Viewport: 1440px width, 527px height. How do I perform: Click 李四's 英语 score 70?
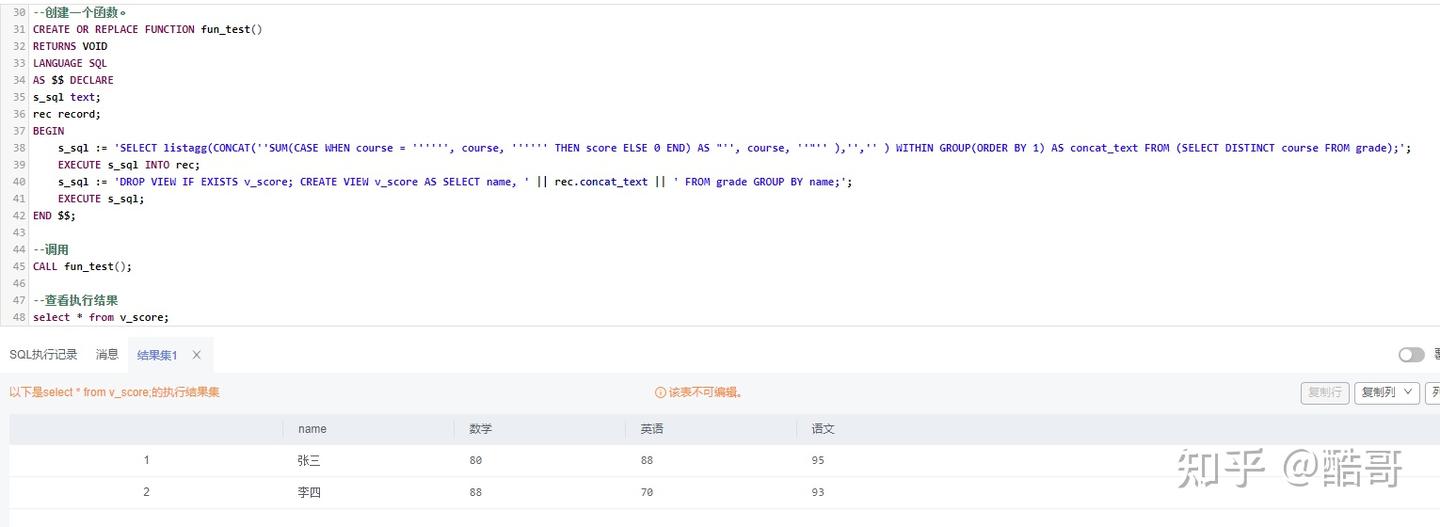[647, 493]
